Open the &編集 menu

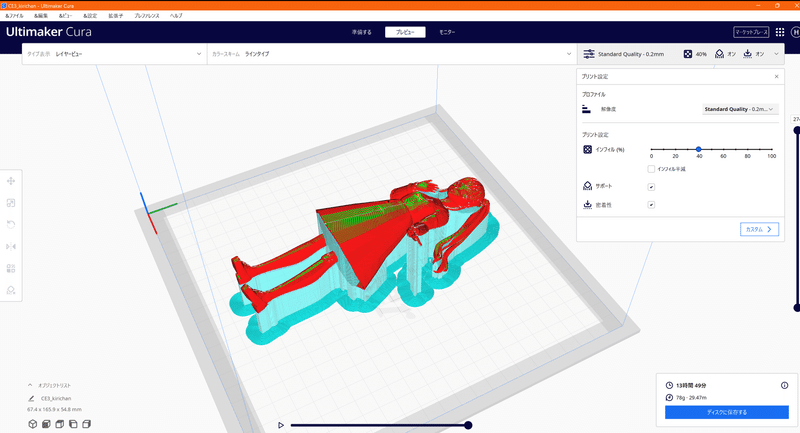(x=41, y=16)
